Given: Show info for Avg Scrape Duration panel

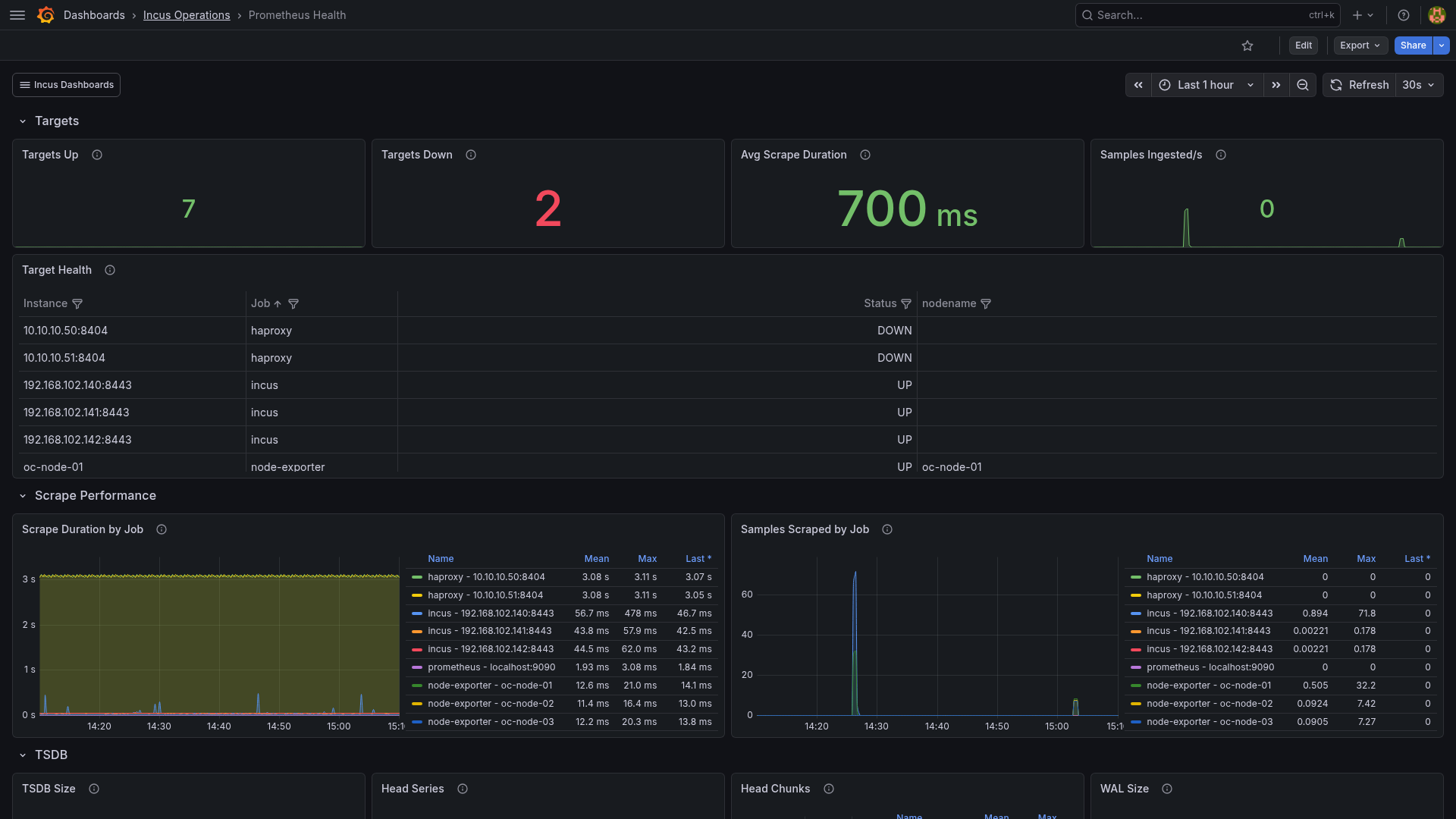Looking at the screenshot, I should coord(865,155).
